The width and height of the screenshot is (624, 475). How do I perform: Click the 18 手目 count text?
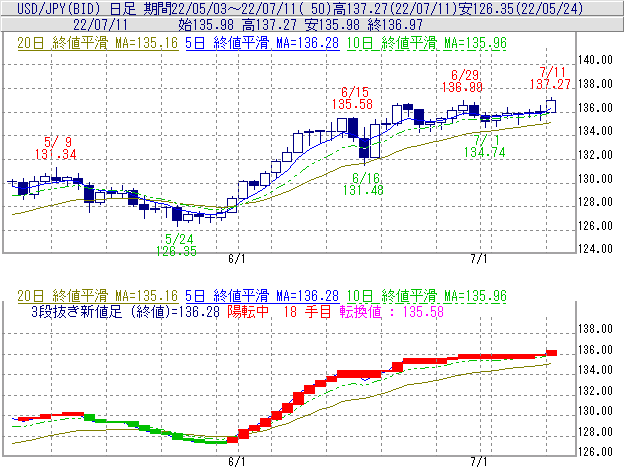[308, 311]
